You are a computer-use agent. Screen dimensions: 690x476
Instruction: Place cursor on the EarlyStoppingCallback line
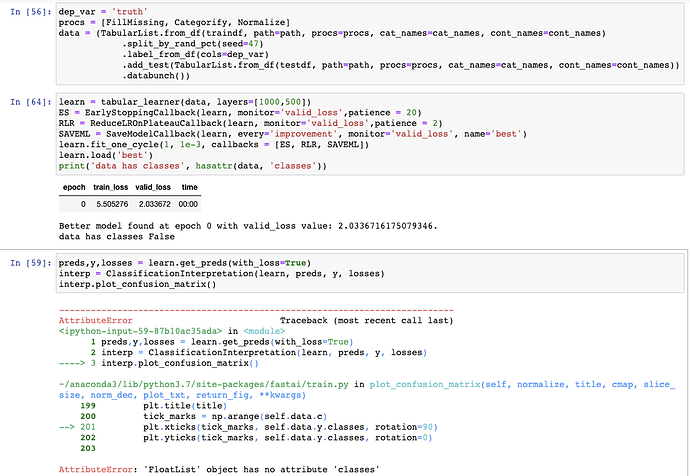point(235,113)
